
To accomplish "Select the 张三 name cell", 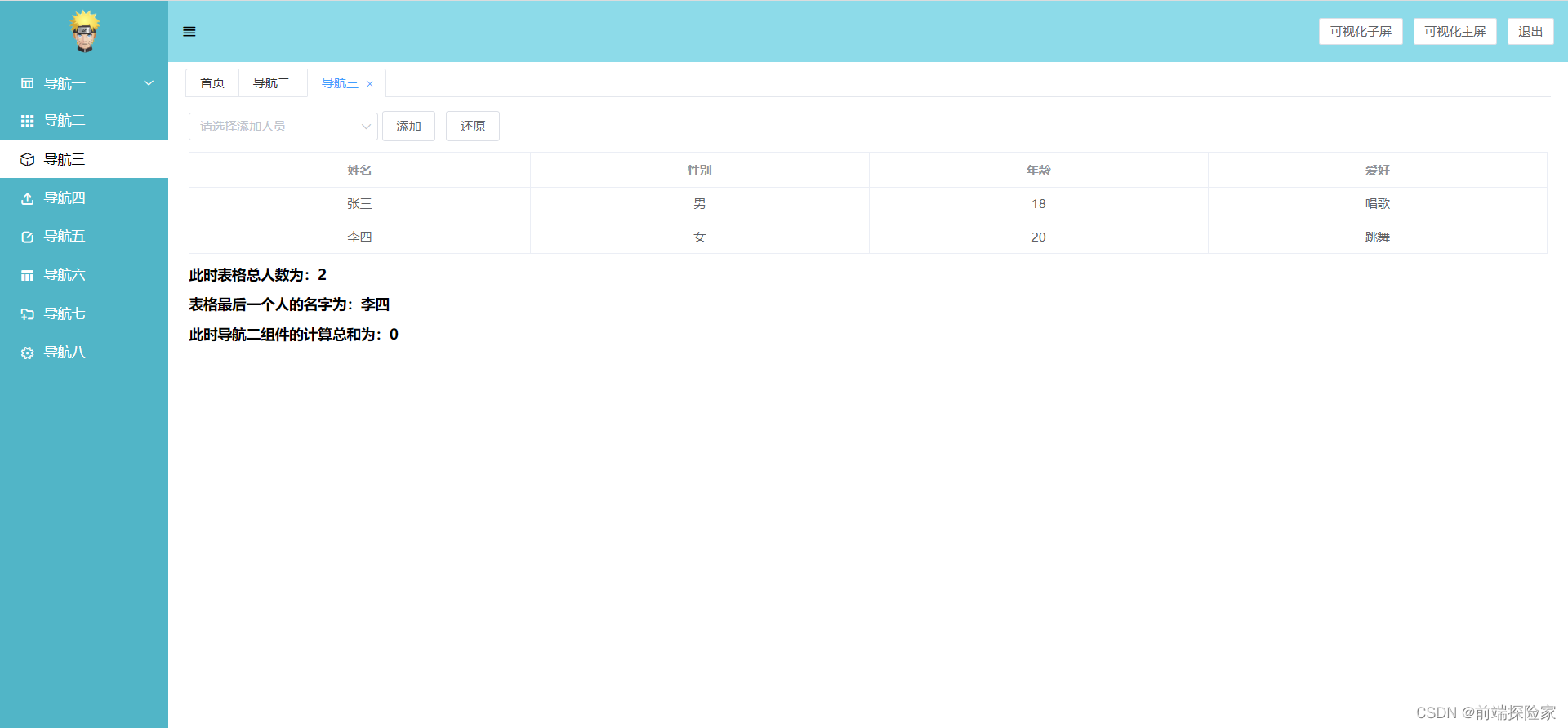I will coord(359,204).
